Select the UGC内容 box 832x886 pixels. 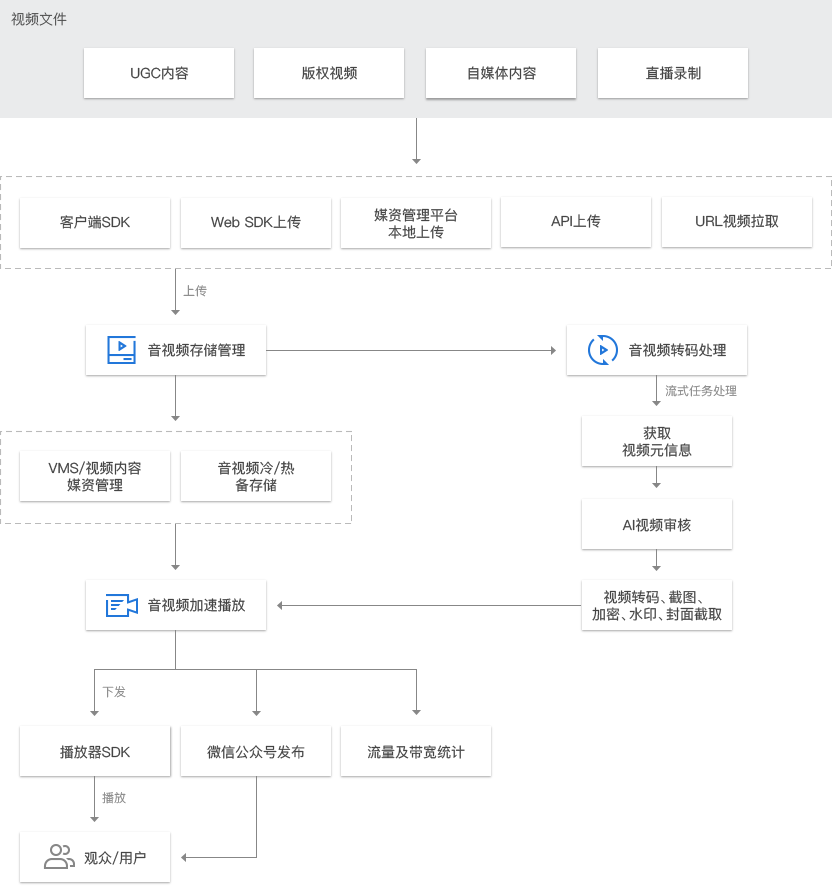pyautogui.click(x=159, y=73)
